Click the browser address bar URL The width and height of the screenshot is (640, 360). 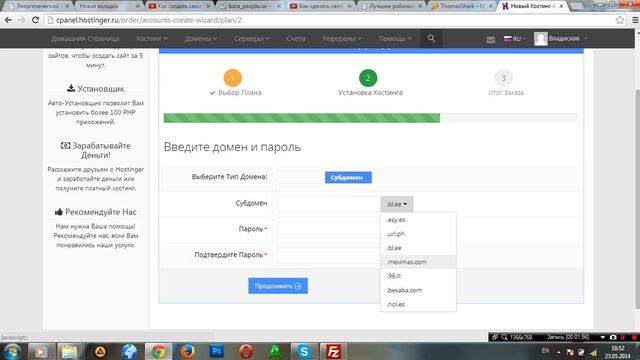(149, 20)
